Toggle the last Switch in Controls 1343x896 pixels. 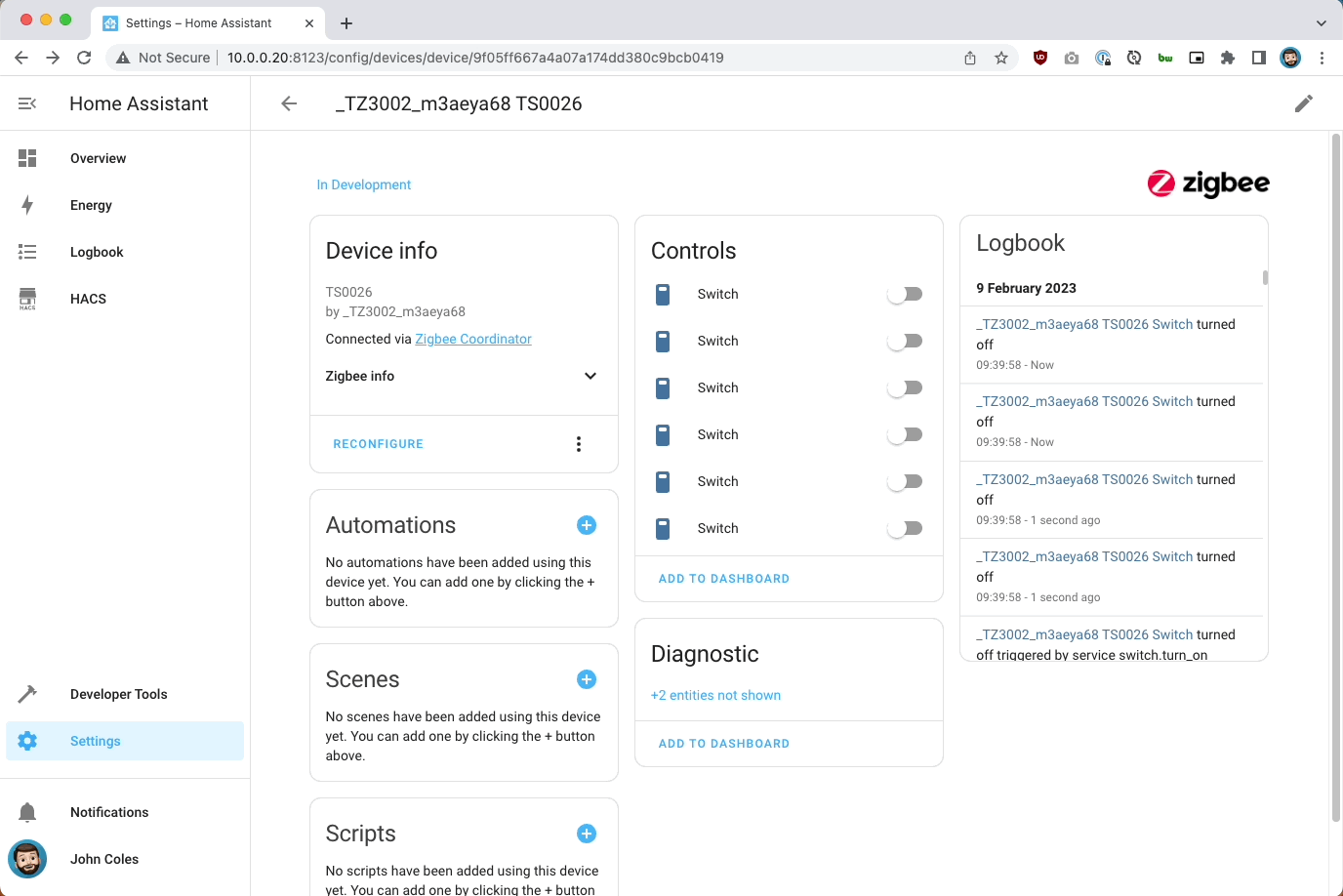905,528
